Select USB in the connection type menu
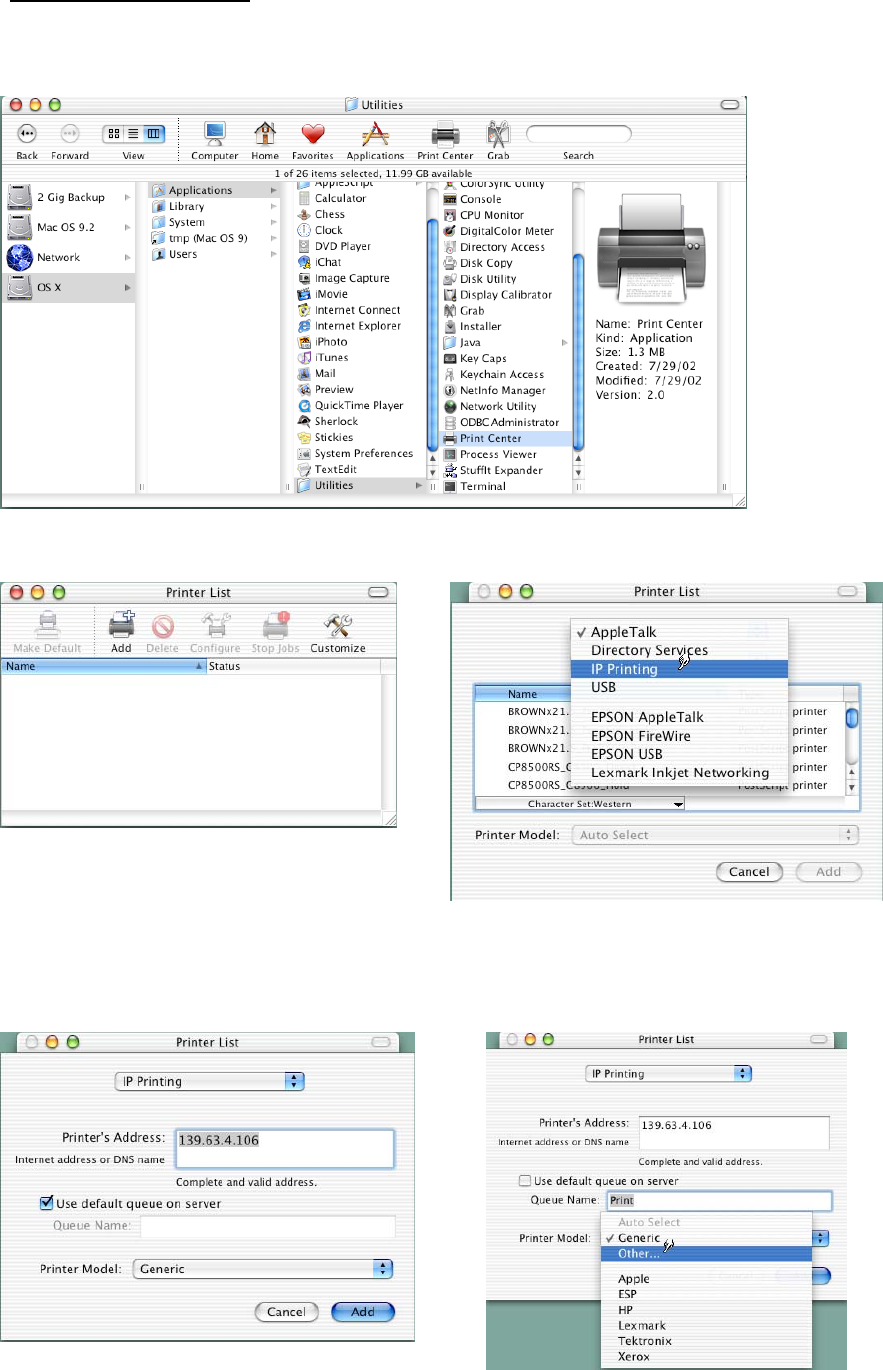Viewport: 883px width, 1370px height. (x=679, y=688)
